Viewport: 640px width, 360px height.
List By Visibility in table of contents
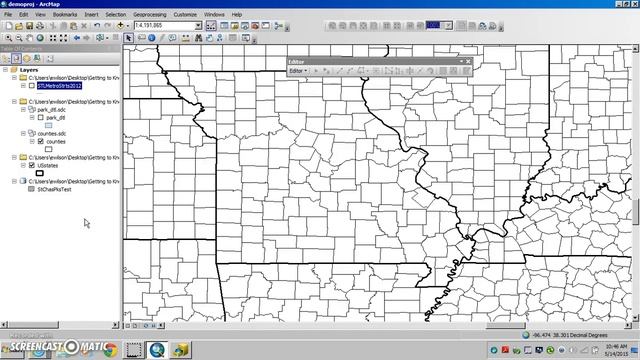(x=27, y=59)
